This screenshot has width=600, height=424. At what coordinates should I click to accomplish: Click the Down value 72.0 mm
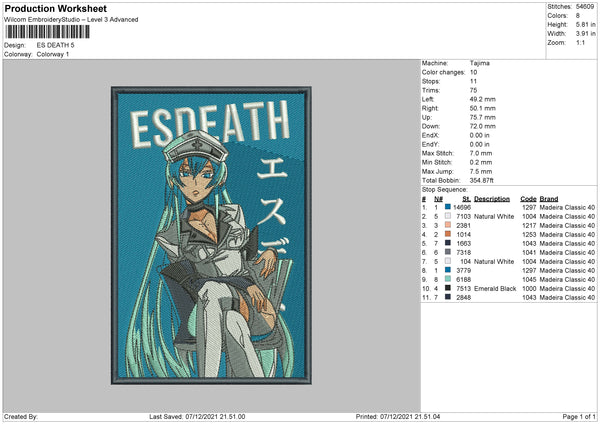click(x=483, y=126)
